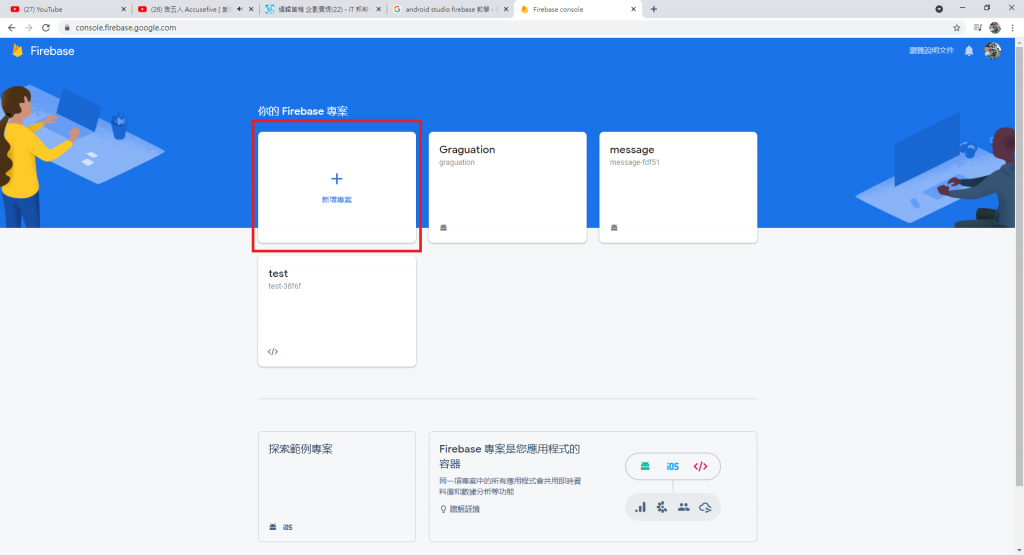
Task: Open Chrome profile avatar in toolbar
Action: tap(995, 27)
